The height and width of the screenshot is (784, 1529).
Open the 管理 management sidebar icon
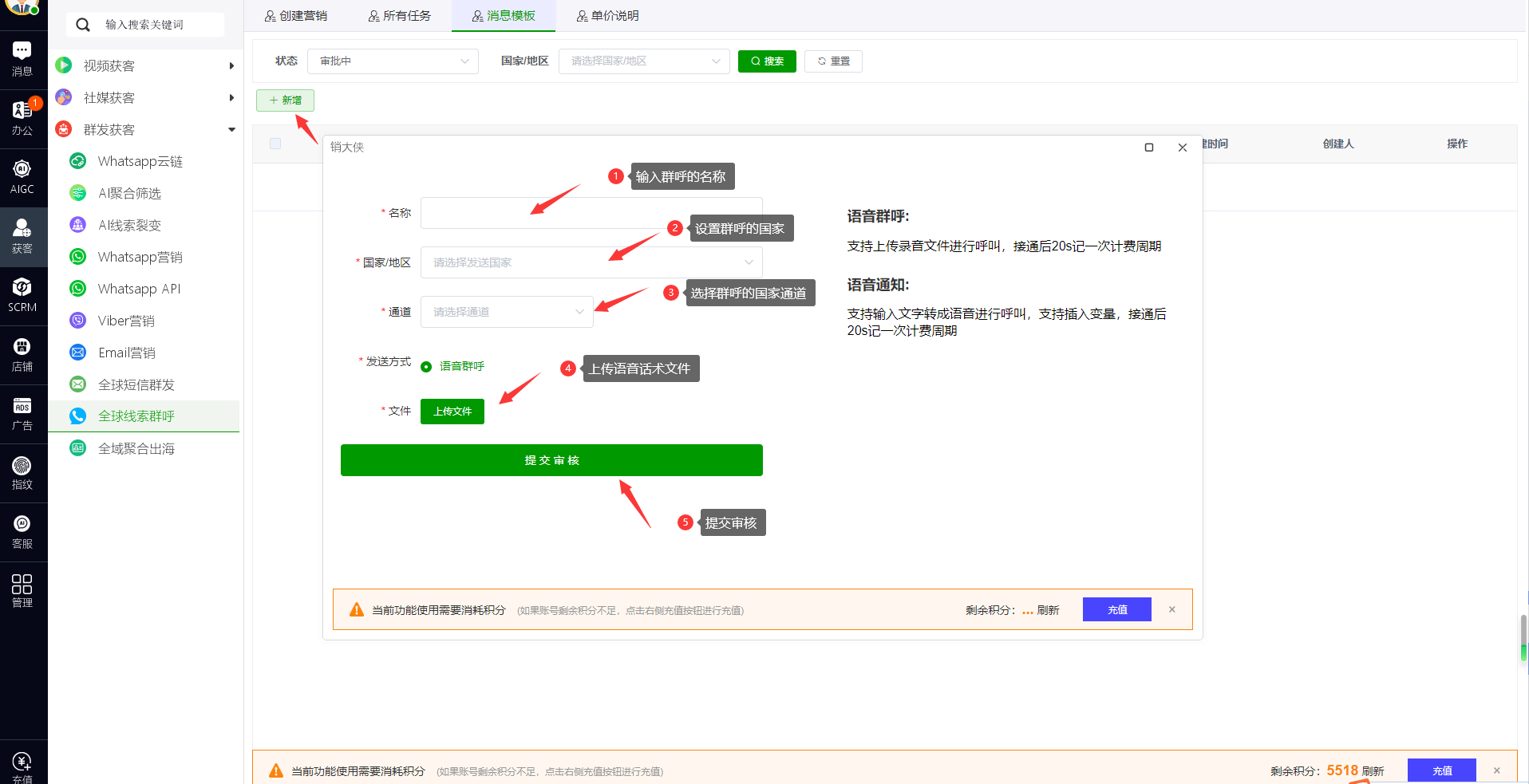(x=22, y=590)
